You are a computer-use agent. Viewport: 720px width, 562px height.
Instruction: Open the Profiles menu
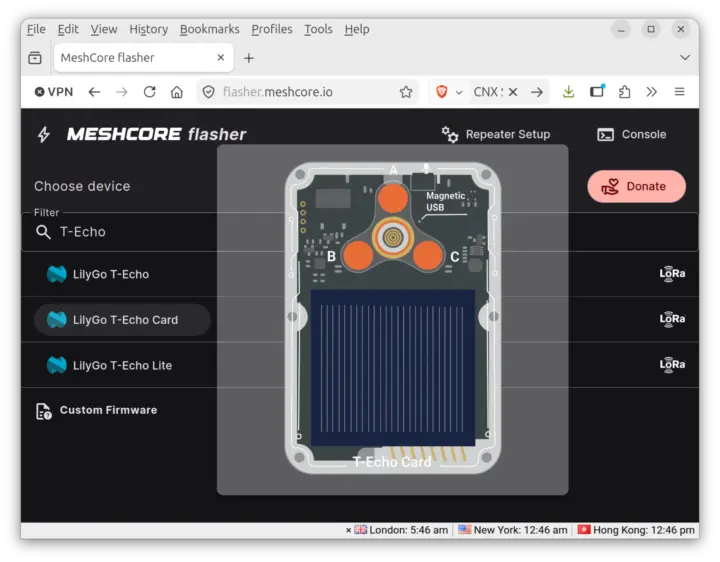(x=271, y=29)
